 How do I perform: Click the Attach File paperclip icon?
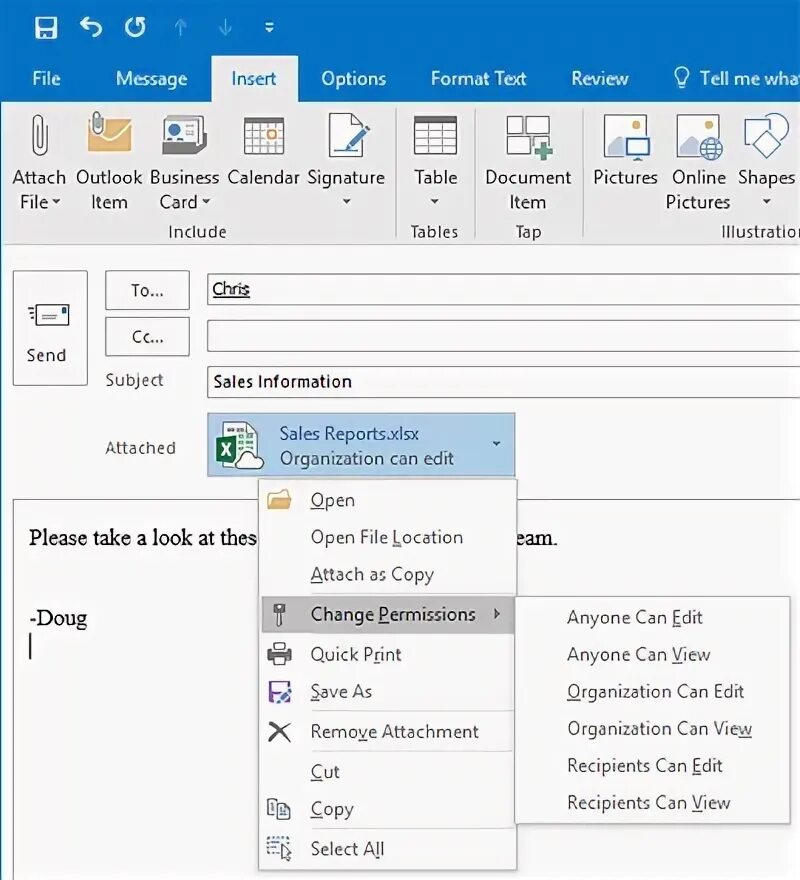click(x=39, y=135)
